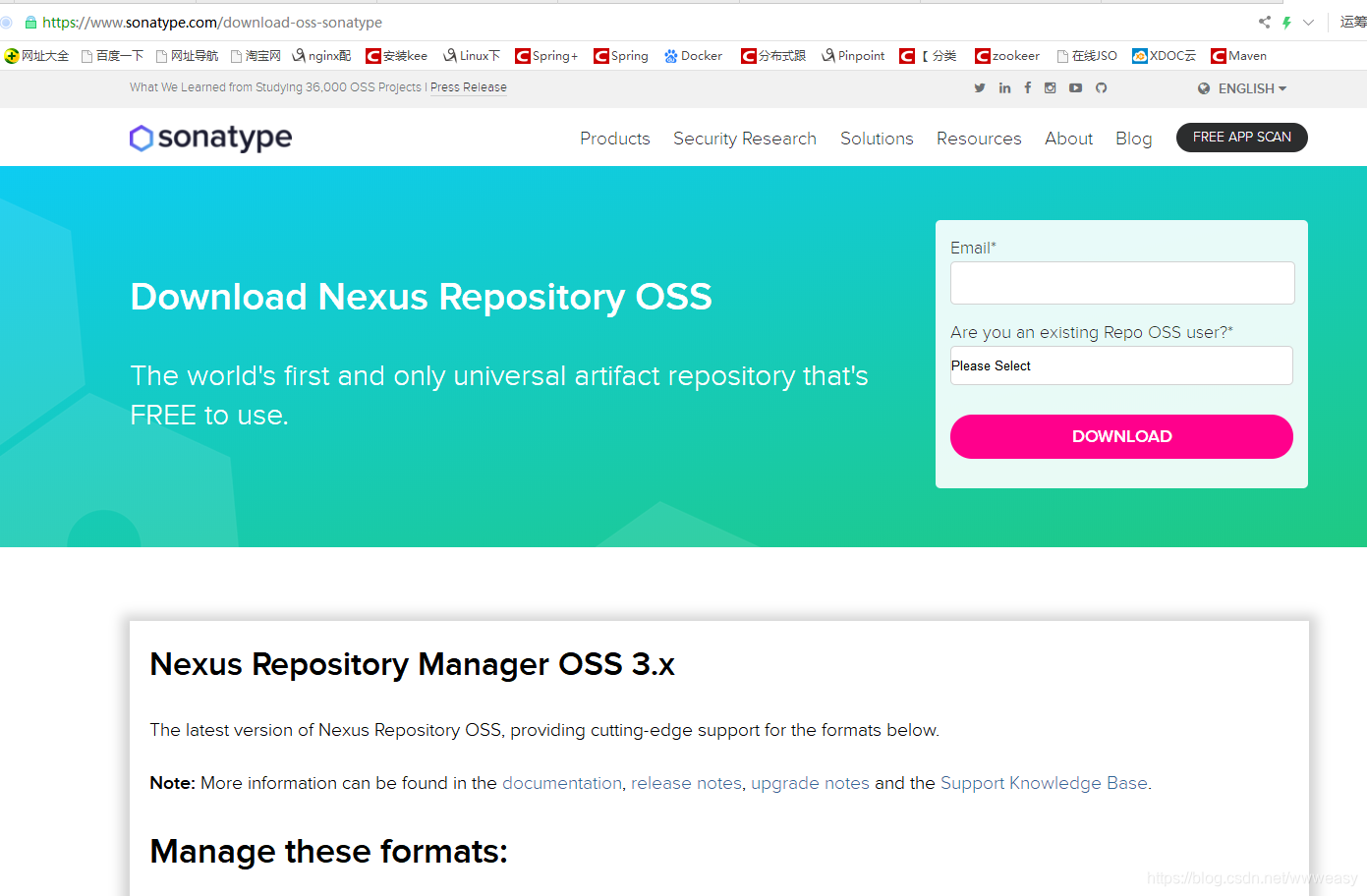Focus the Email input field
The height and width of the screenshot is (896, 1367).
point(1122,283)
